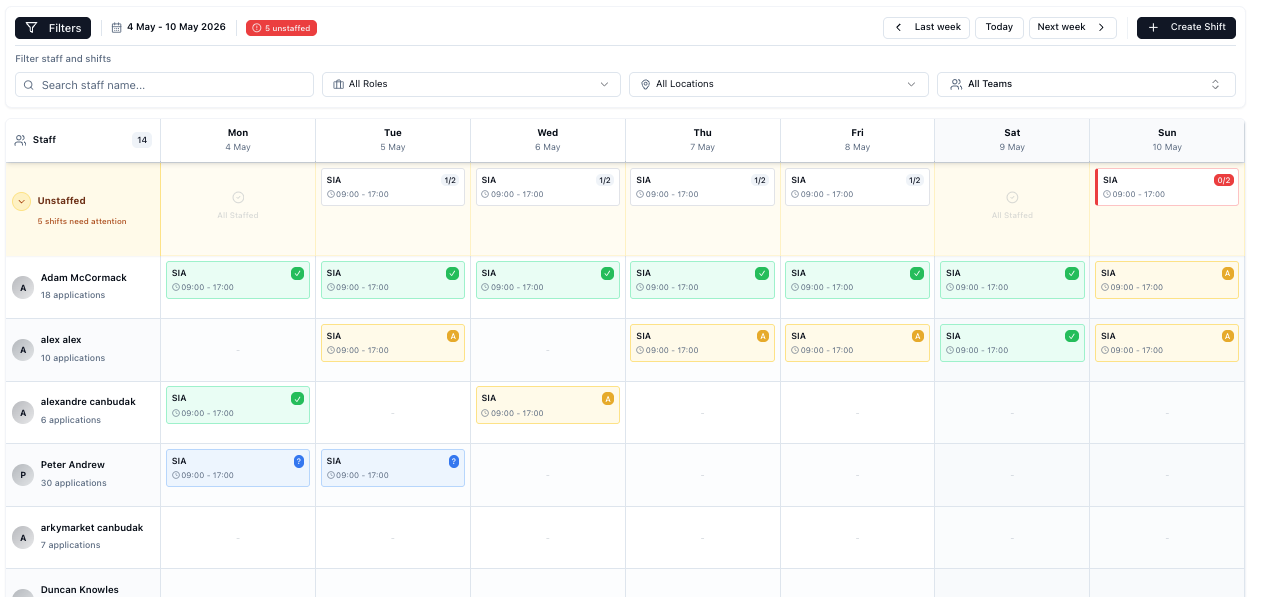1265x597 pixels.
Task: Click Adam McCormack's Saturday green check icon
Action: pyautogui.click(x=1072, y=273)
